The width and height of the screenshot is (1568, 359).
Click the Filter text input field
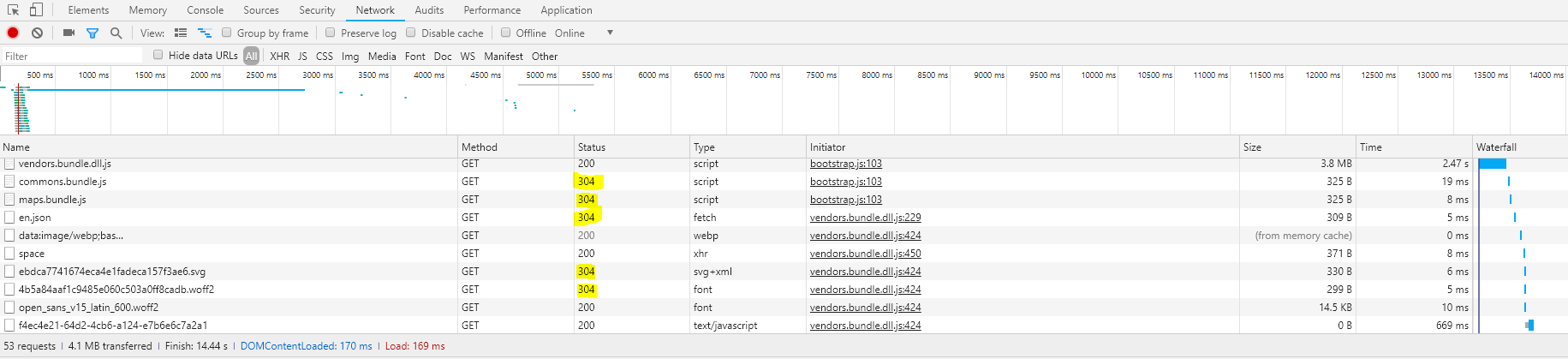pyautogui.click(x=73, y=57)
